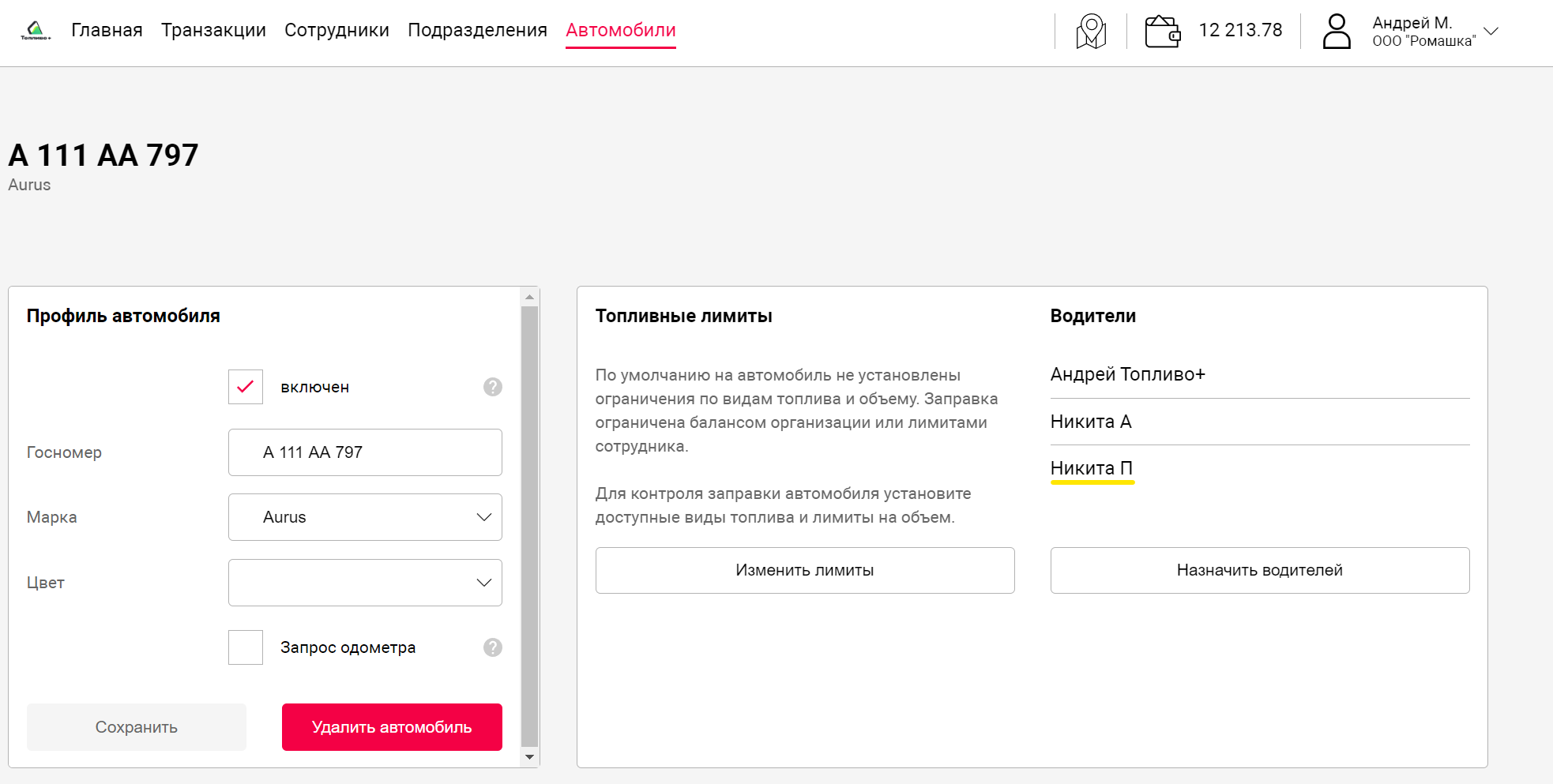Click the Топливо+ logo icon
This screenshot has height=784, width=1553.
[x=36, y=31]
